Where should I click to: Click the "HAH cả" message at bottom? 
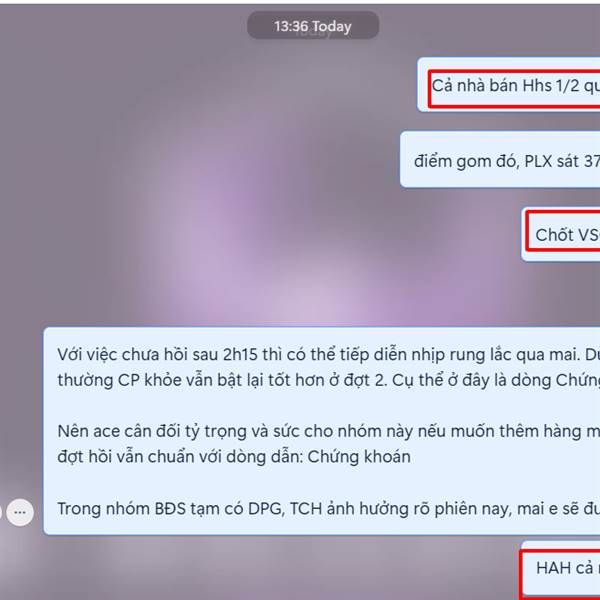click(561, 569)
